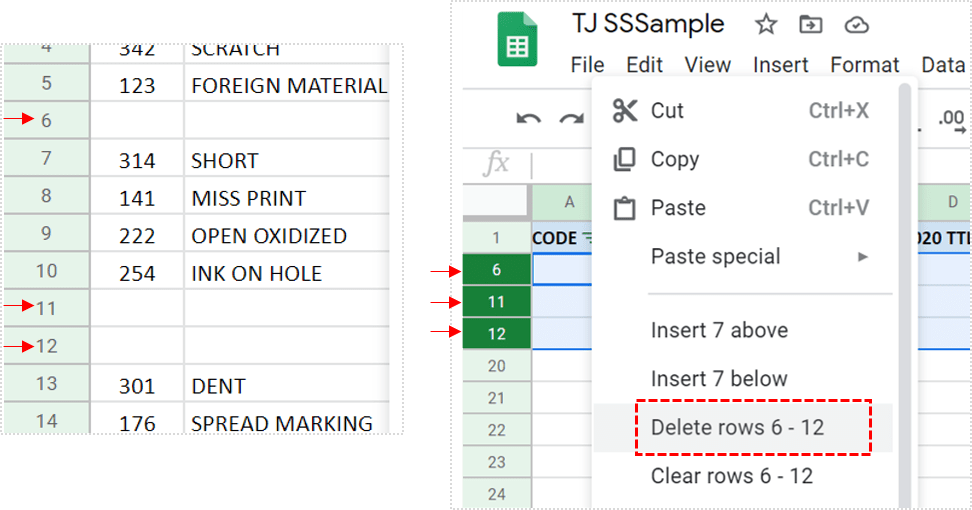Choose Clear rows 6 - 12

click(731, 476)
